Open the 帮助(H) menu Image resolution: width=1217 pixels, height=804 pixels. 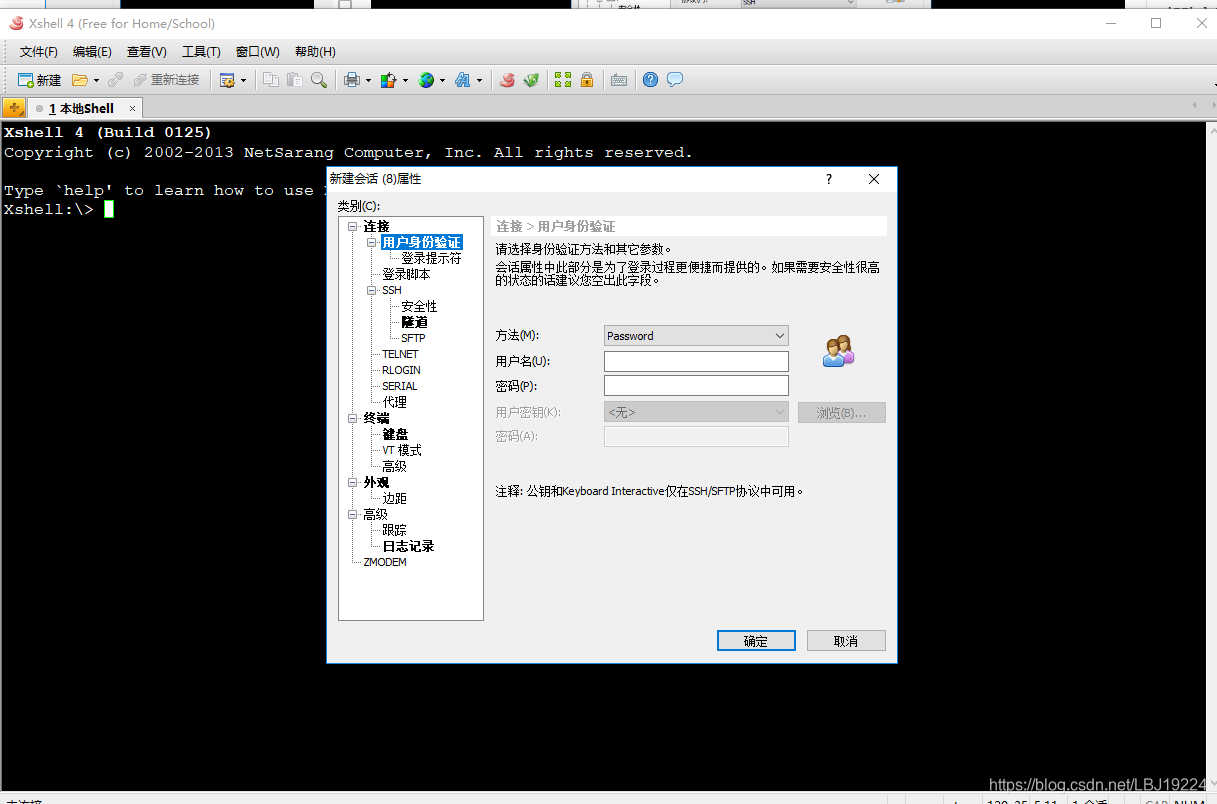click(x=315, y=52)
